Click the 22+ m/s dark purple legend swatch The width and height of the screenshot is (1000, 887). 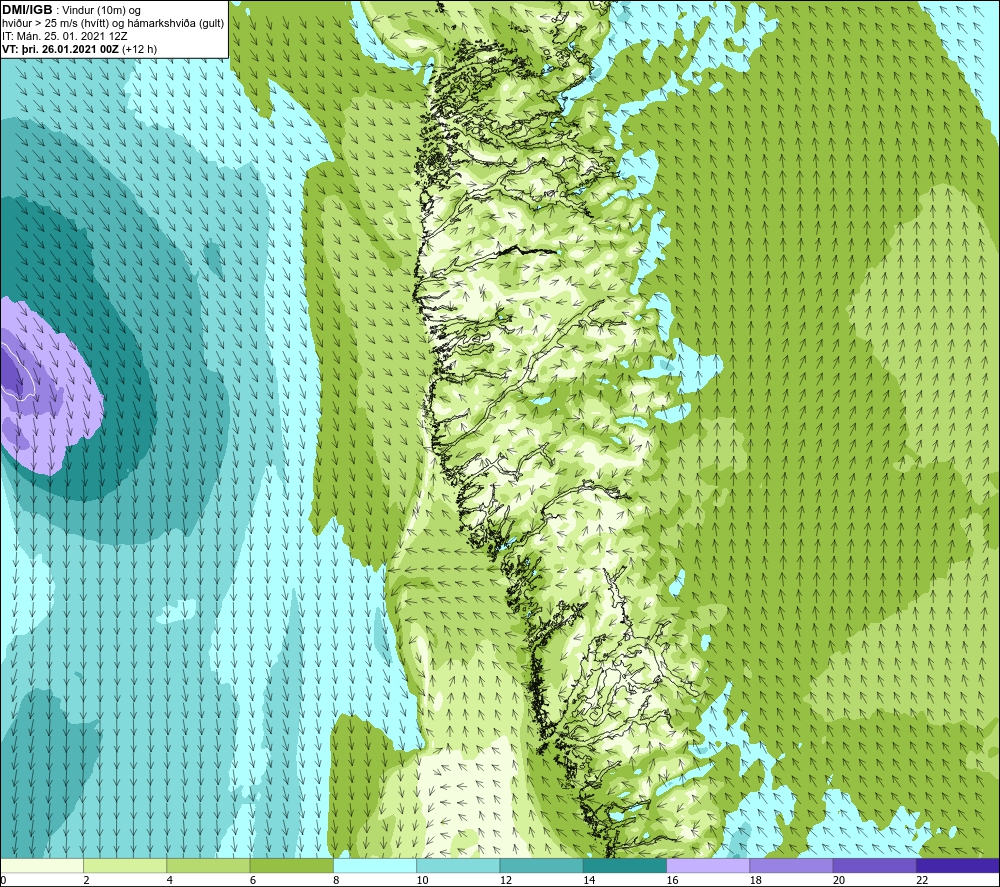tap(957, 865)
